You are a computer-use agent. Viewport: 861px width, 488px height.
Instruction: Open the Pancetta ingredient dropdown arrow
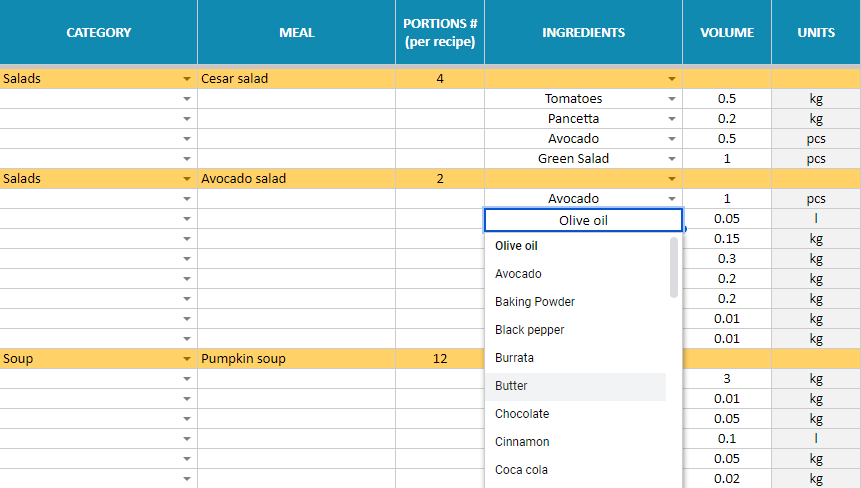pos(672,119)
